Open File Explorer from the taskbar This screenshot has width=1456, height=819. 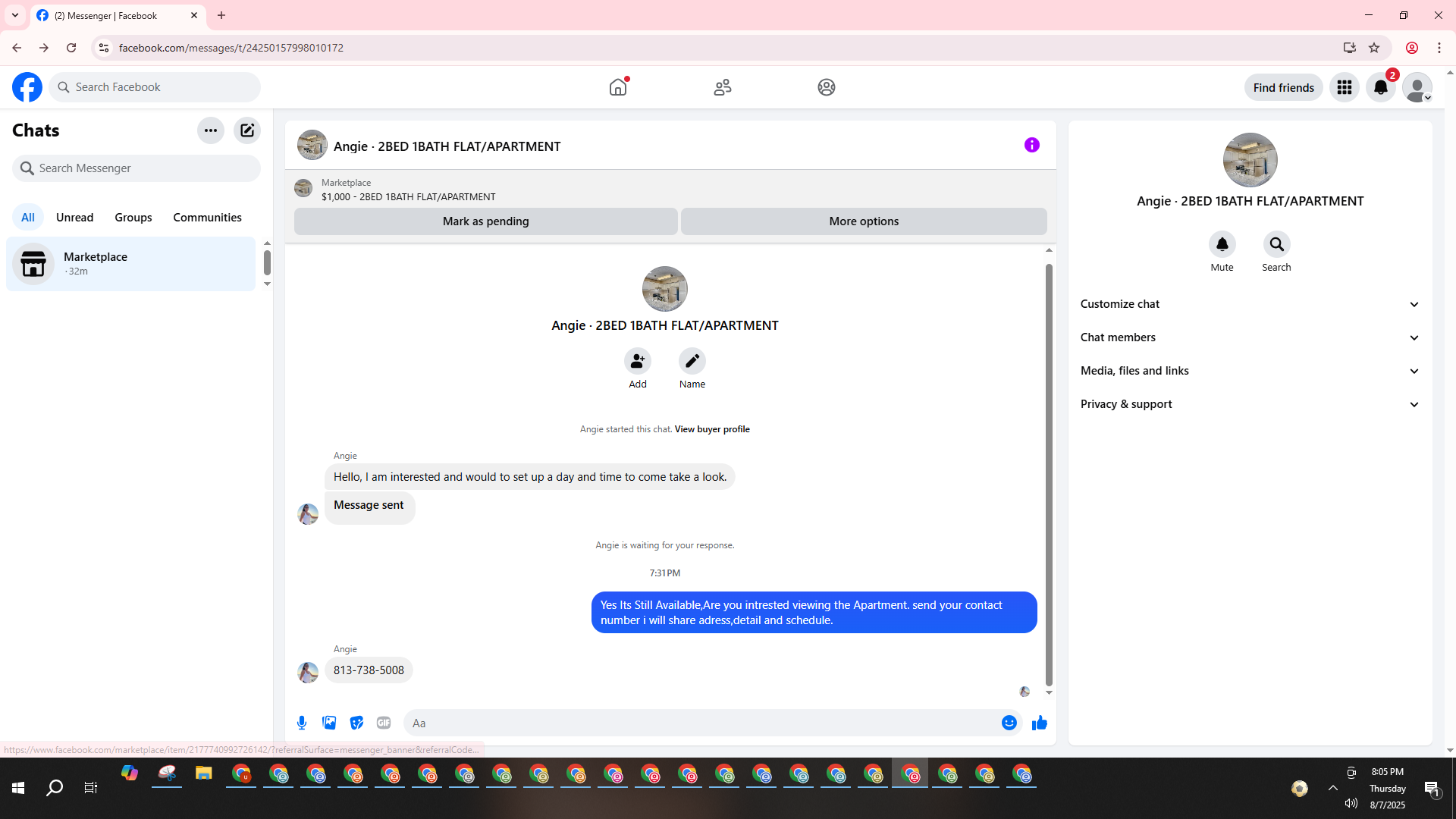(x=203, y=774)
